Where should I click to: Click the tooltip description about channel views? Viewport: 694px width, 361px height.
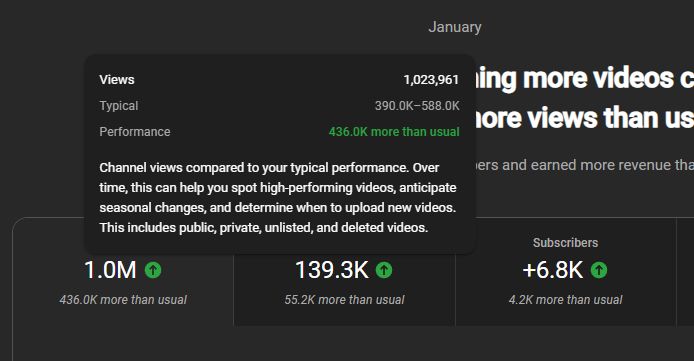278,197
